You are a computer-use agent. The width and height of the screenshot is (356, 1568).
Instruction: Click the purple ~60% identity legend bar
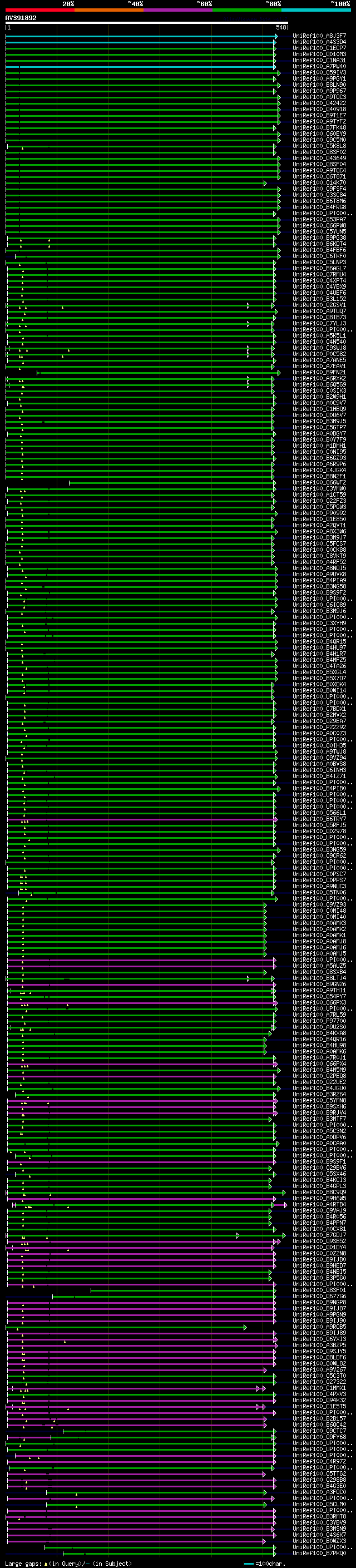(179, 11)
